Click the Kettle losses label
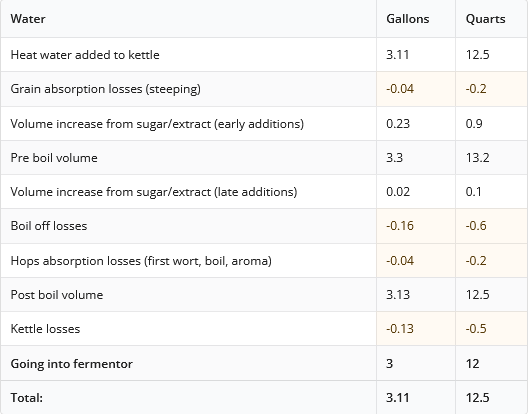This screenshot has height=414, width=531. click(45, 329)
